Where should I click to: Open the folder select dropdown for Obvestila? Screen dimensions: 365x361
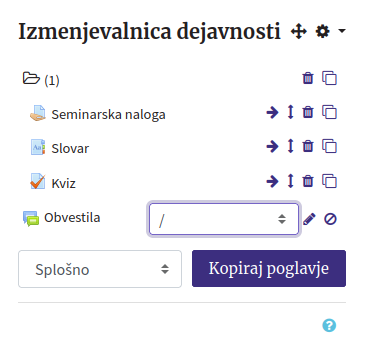coord(224,219)
